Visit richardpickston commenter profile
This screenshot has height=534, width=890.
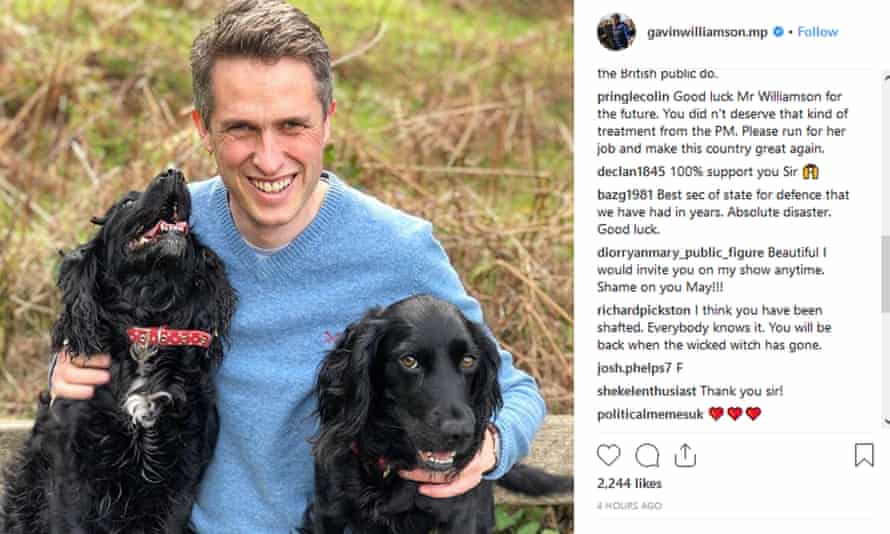tap(644, 310)
